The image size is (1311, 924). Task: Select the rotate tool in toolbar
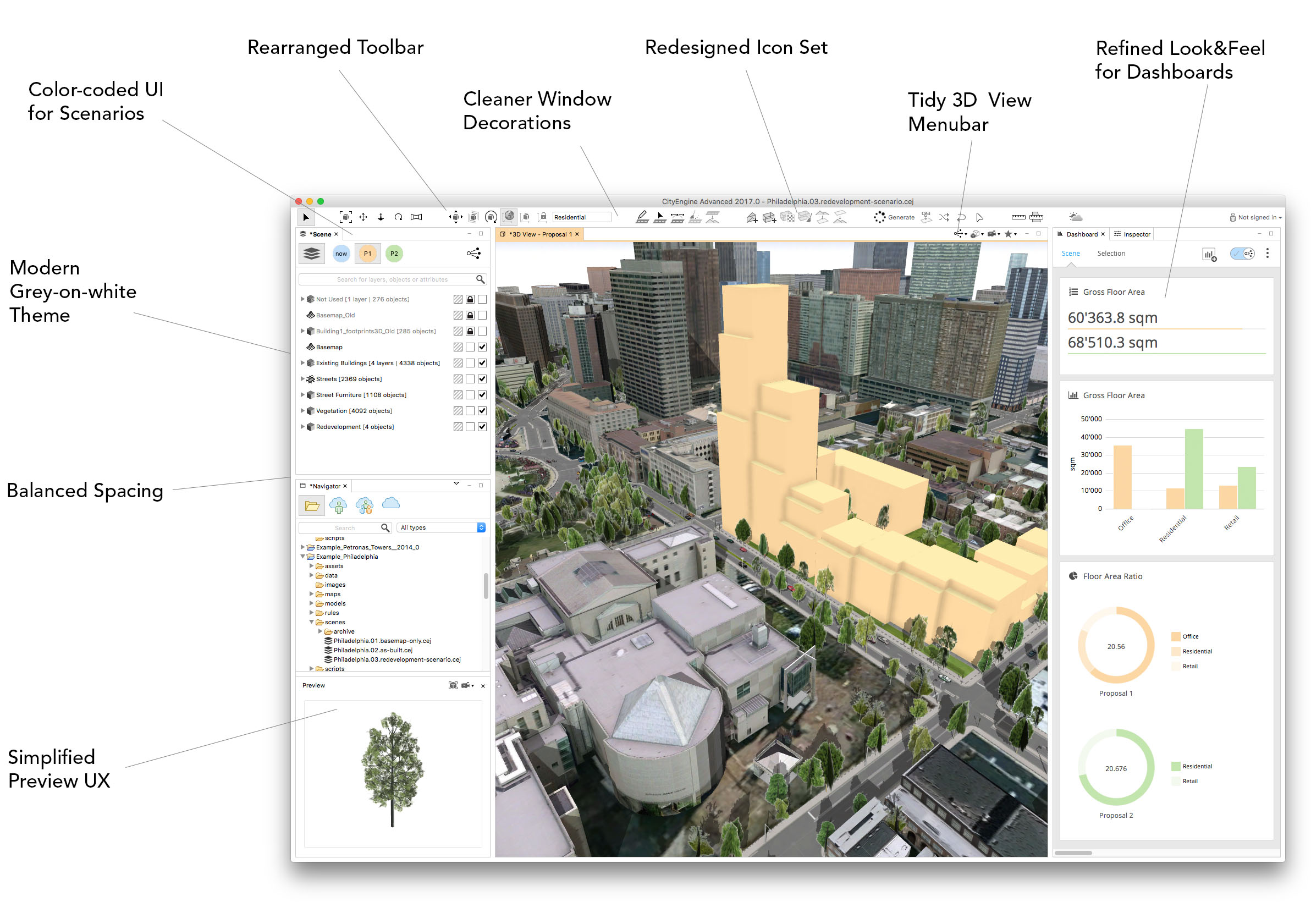pyautogui.click(x=399, y=217)
